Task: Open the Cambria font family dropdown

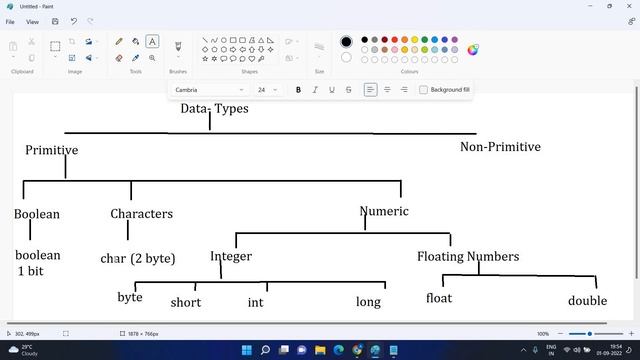Action: 209,90
